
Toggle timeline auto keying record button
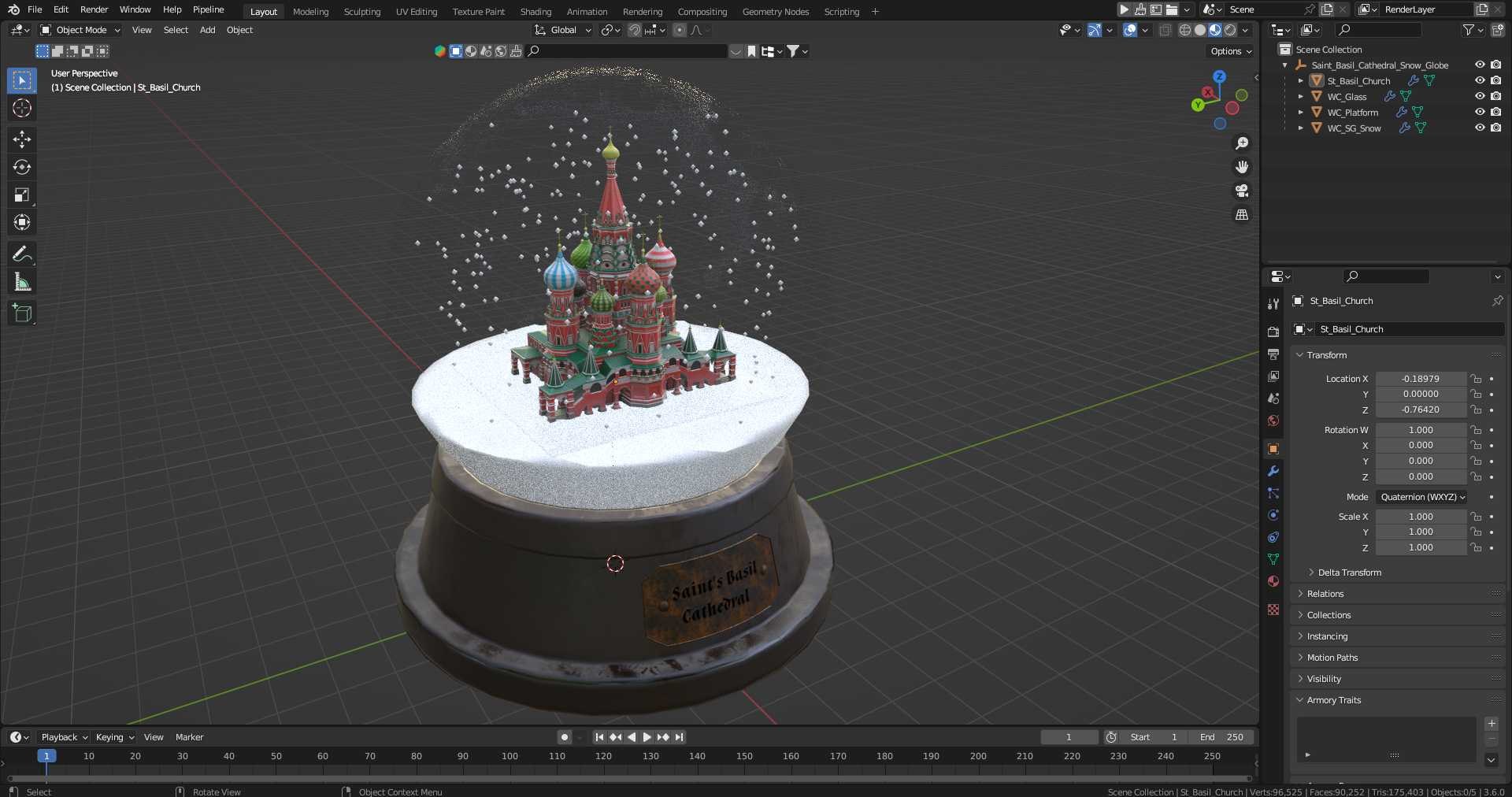565,737
